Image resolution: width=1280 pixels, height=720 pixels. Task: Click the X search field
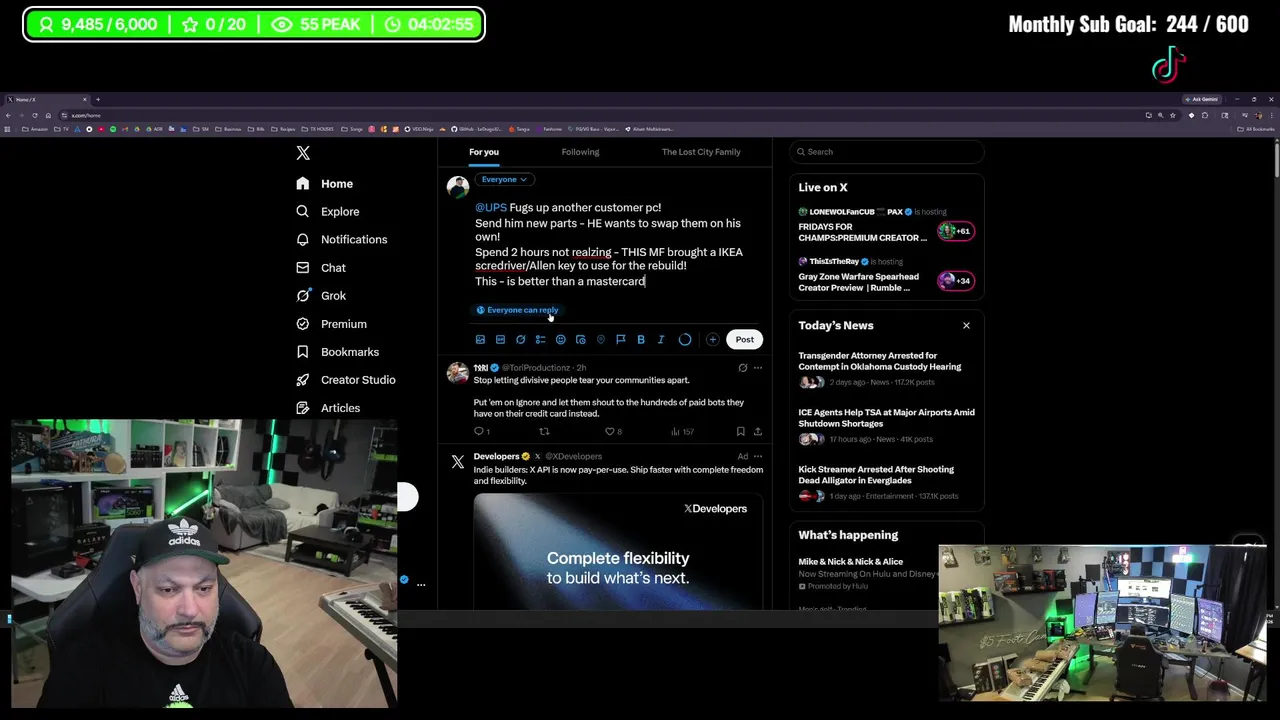click(886, 152)
